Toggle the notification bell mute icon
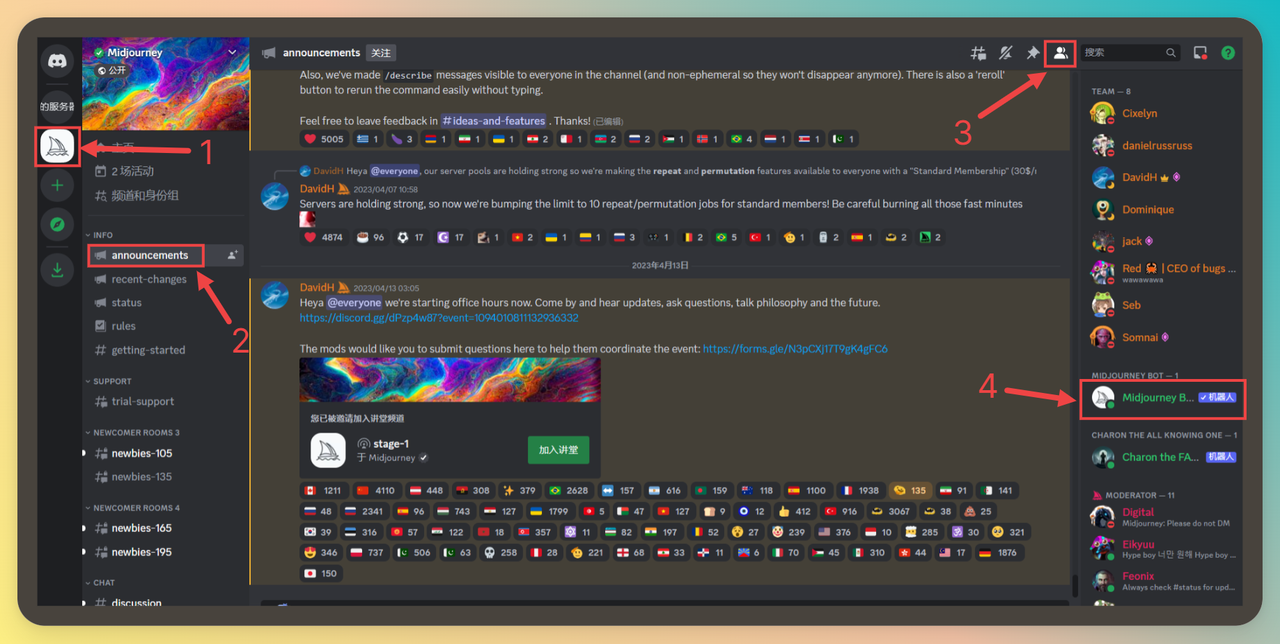 (x=1006, y=53)
